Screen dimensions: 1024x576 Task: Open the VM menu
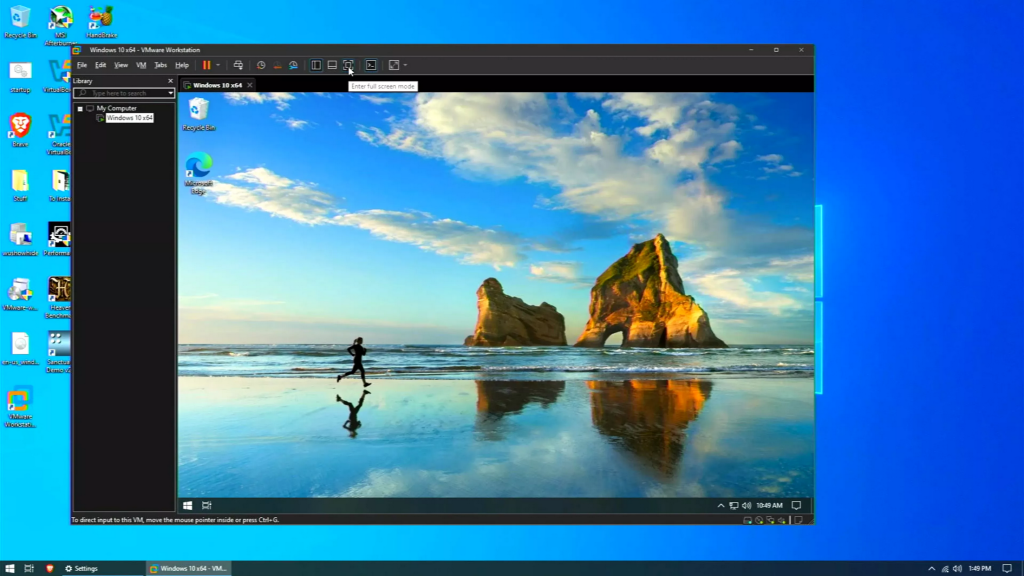(141, 65)
